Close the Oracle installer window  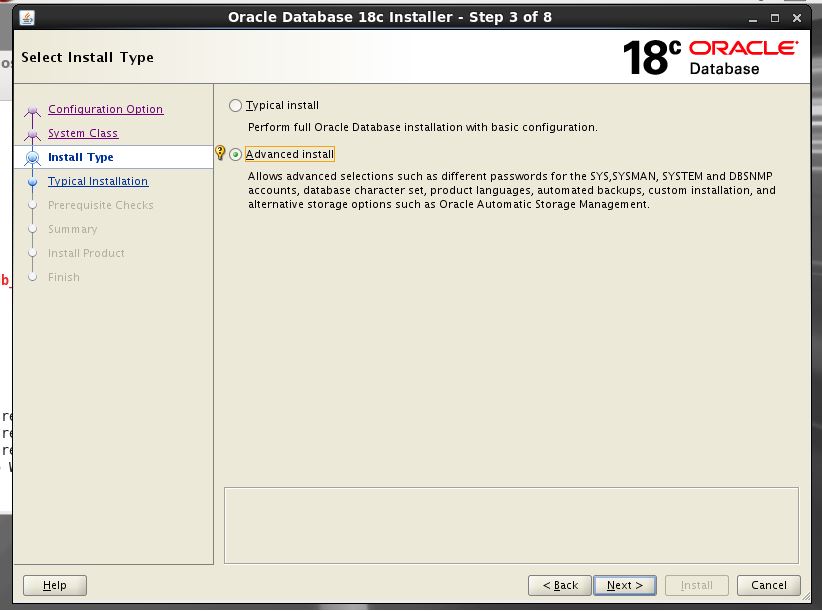(797, 18)
